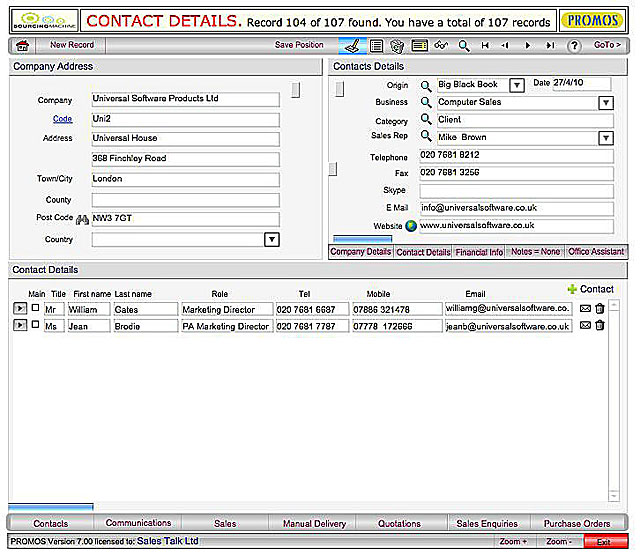
Task: Click the Company name field
Action: (x=186, y=99)
